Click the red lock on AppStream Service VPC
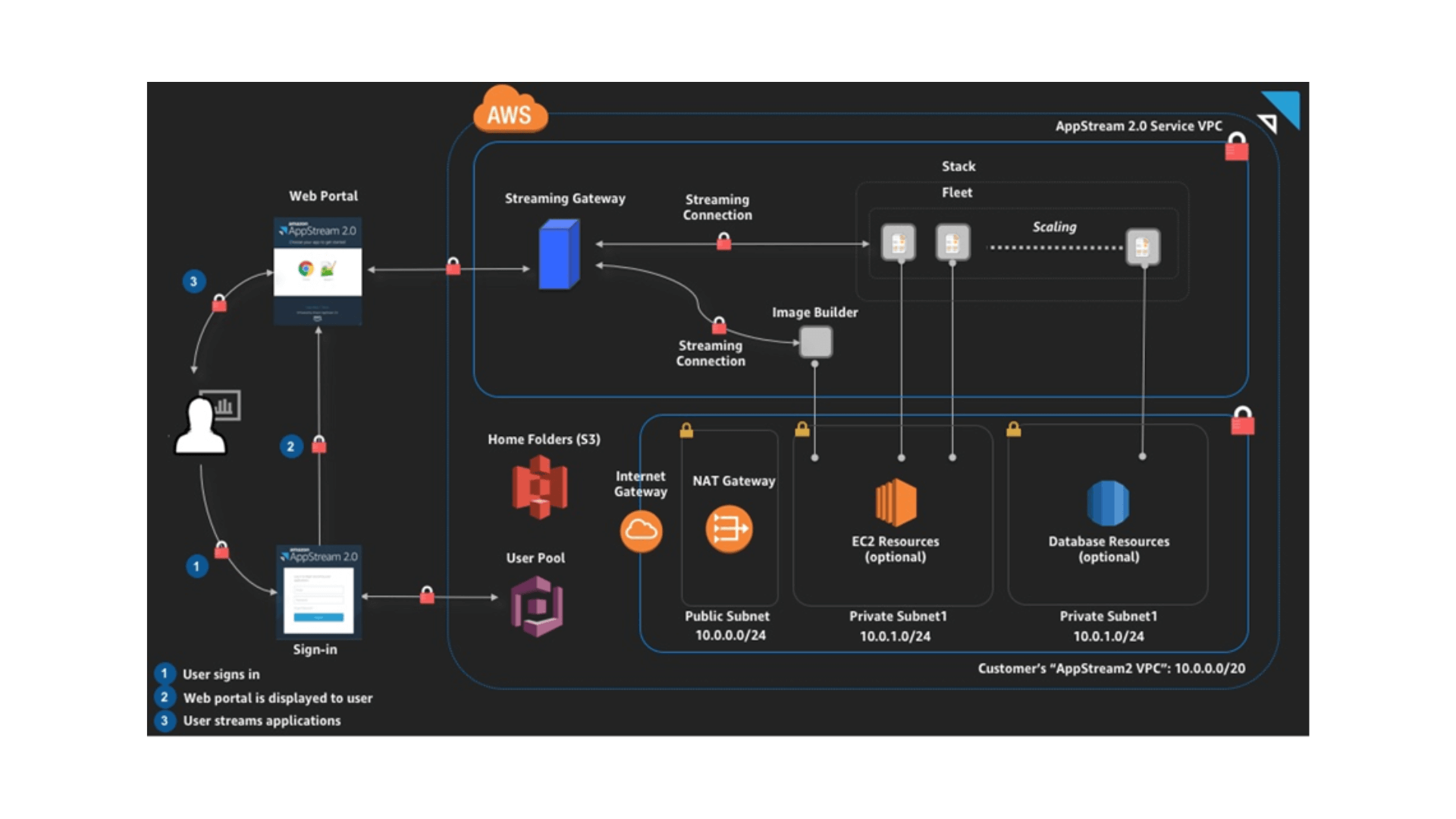 pyautogui.click(x=1237, y=147)
